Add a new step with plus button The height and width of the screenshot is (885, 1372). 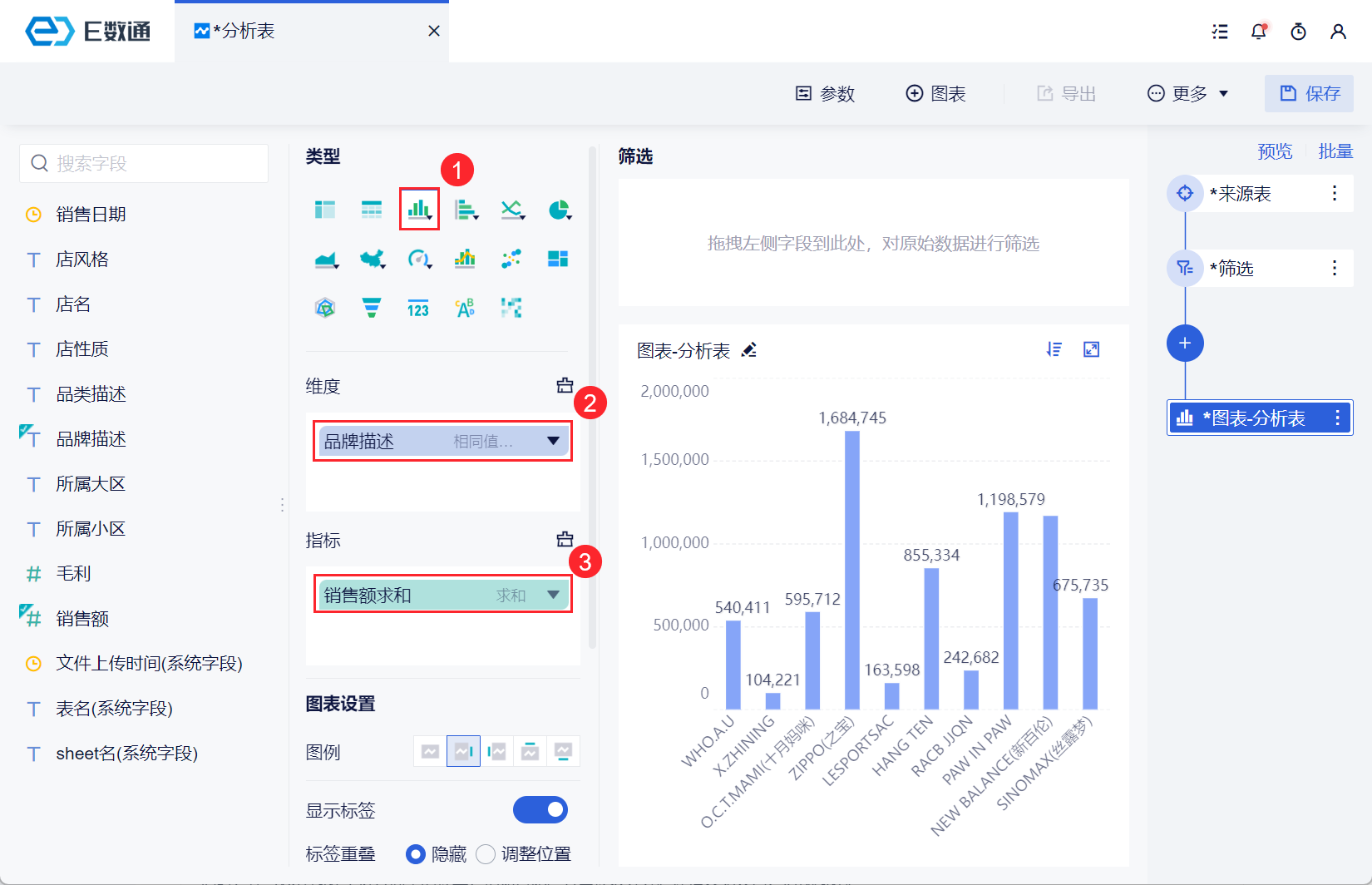[x=1185, y=343]
